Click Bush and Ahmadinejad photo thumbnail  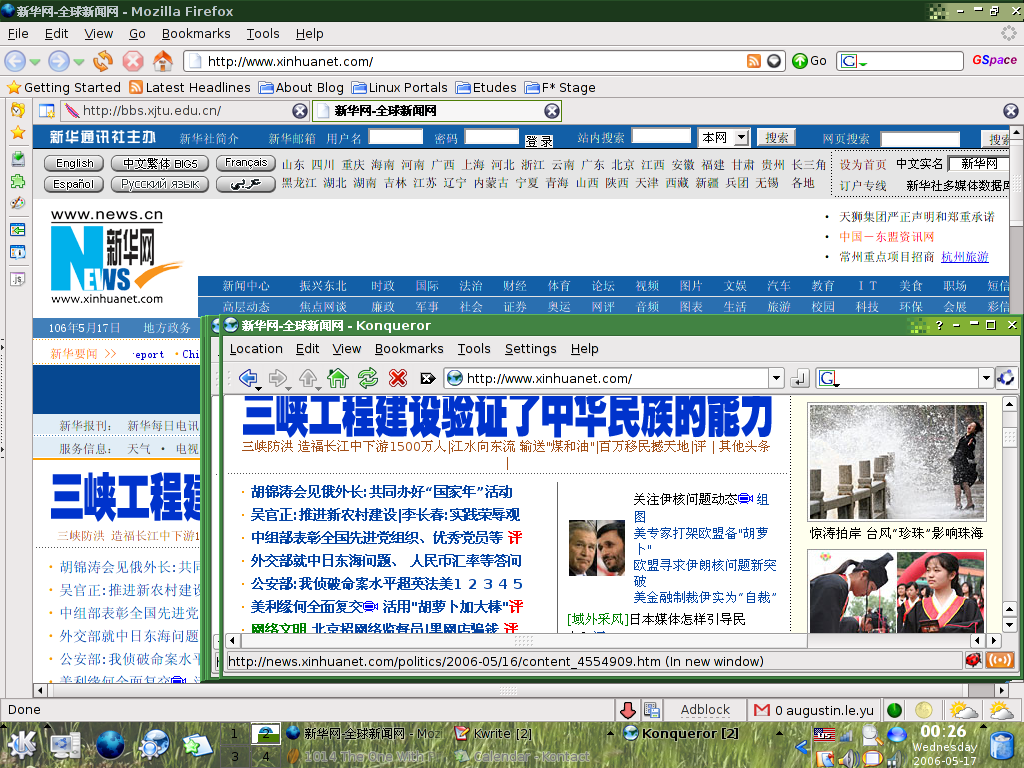(x=596, y=547)
